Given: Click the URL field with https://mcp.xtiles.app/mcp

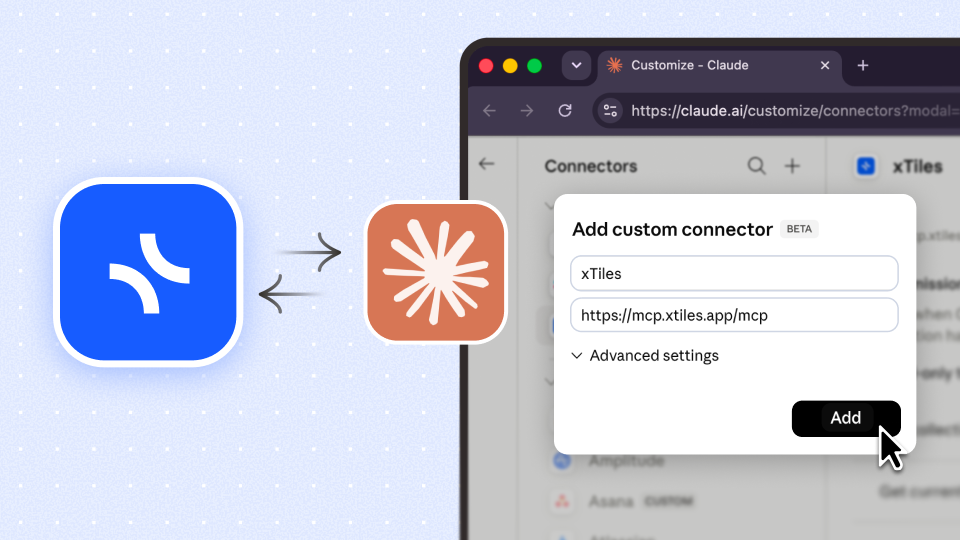Looking at the screenshot, I should pos(734,315).
